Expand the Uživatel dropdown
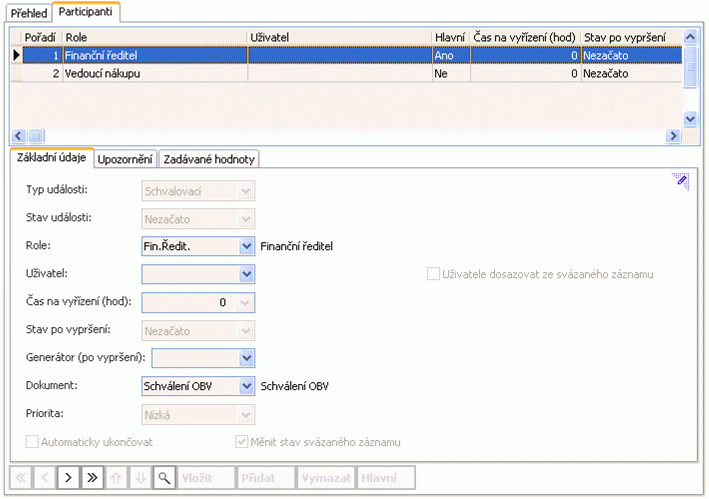The height and width of the screenshot is (499, 709). [246, 274]
